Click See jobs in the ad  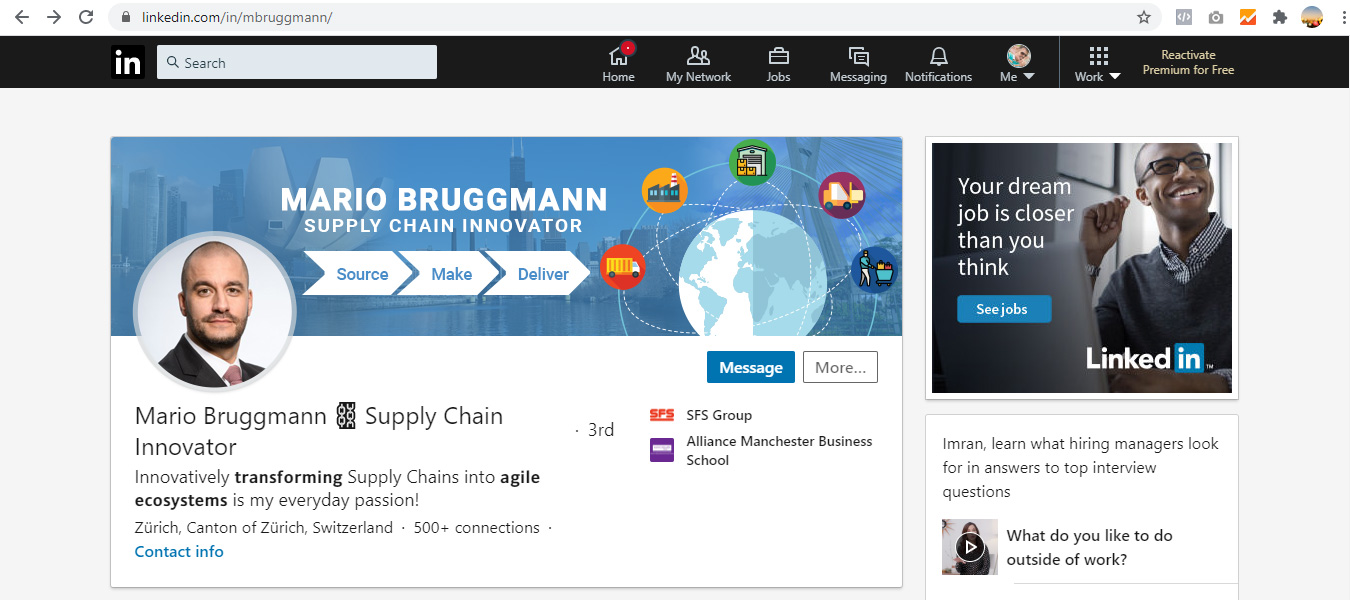tap(1004, 309)
